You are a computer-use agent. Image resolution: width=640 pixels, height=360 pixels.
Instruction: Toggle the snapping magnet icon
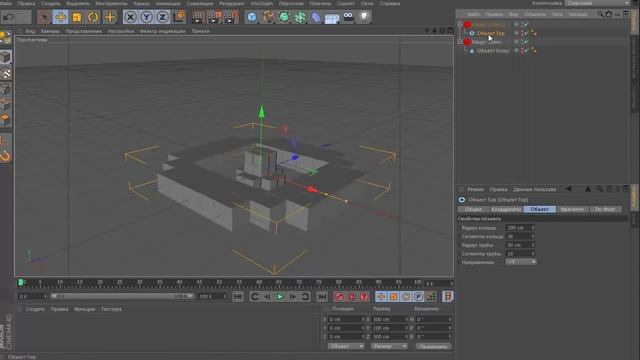[5, 157]
